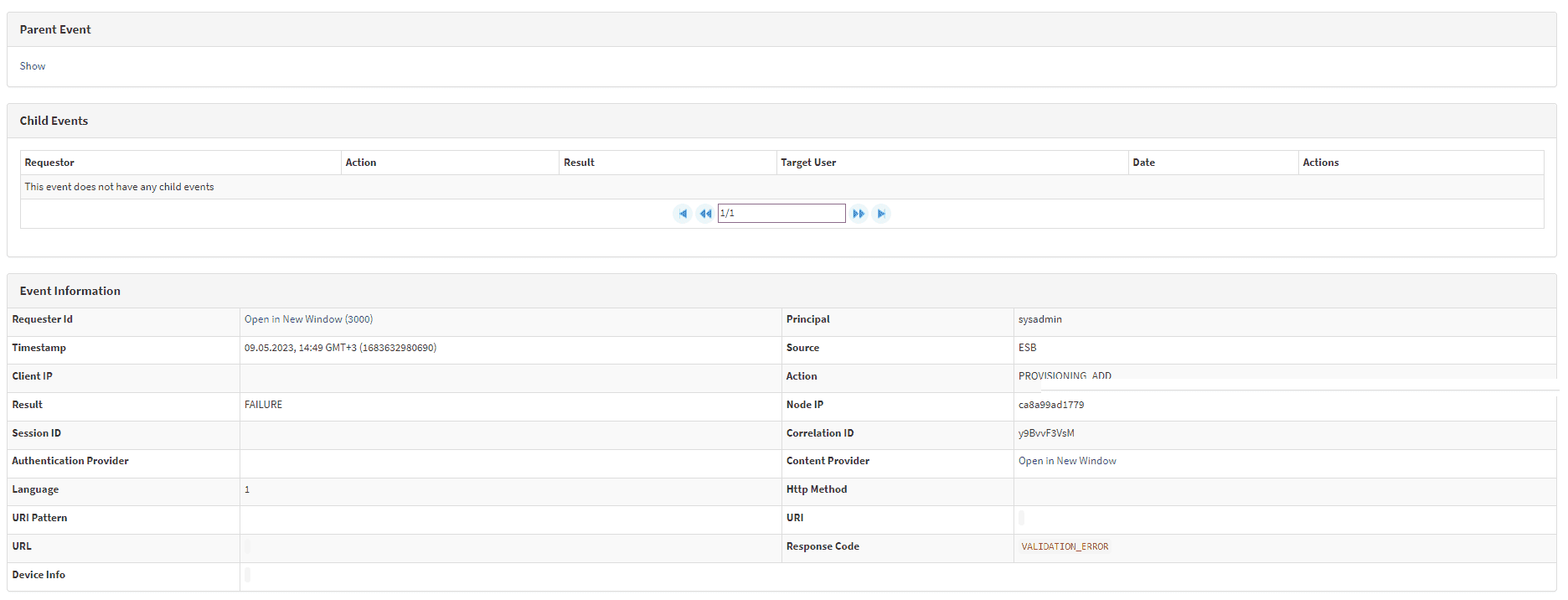Click the Child Events panel heading
Viewport: 1568px width, 600px height.
(54, 121)
